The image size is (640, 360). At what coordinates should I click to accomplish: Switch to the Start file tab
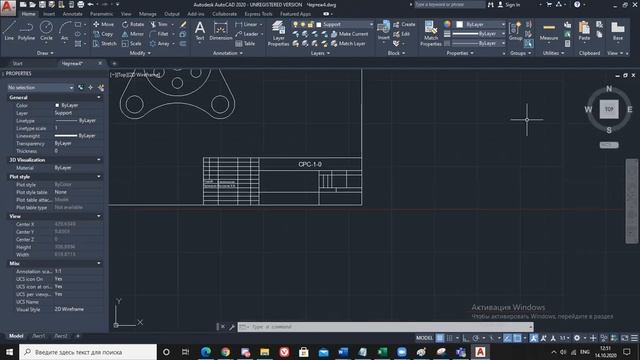18,64
